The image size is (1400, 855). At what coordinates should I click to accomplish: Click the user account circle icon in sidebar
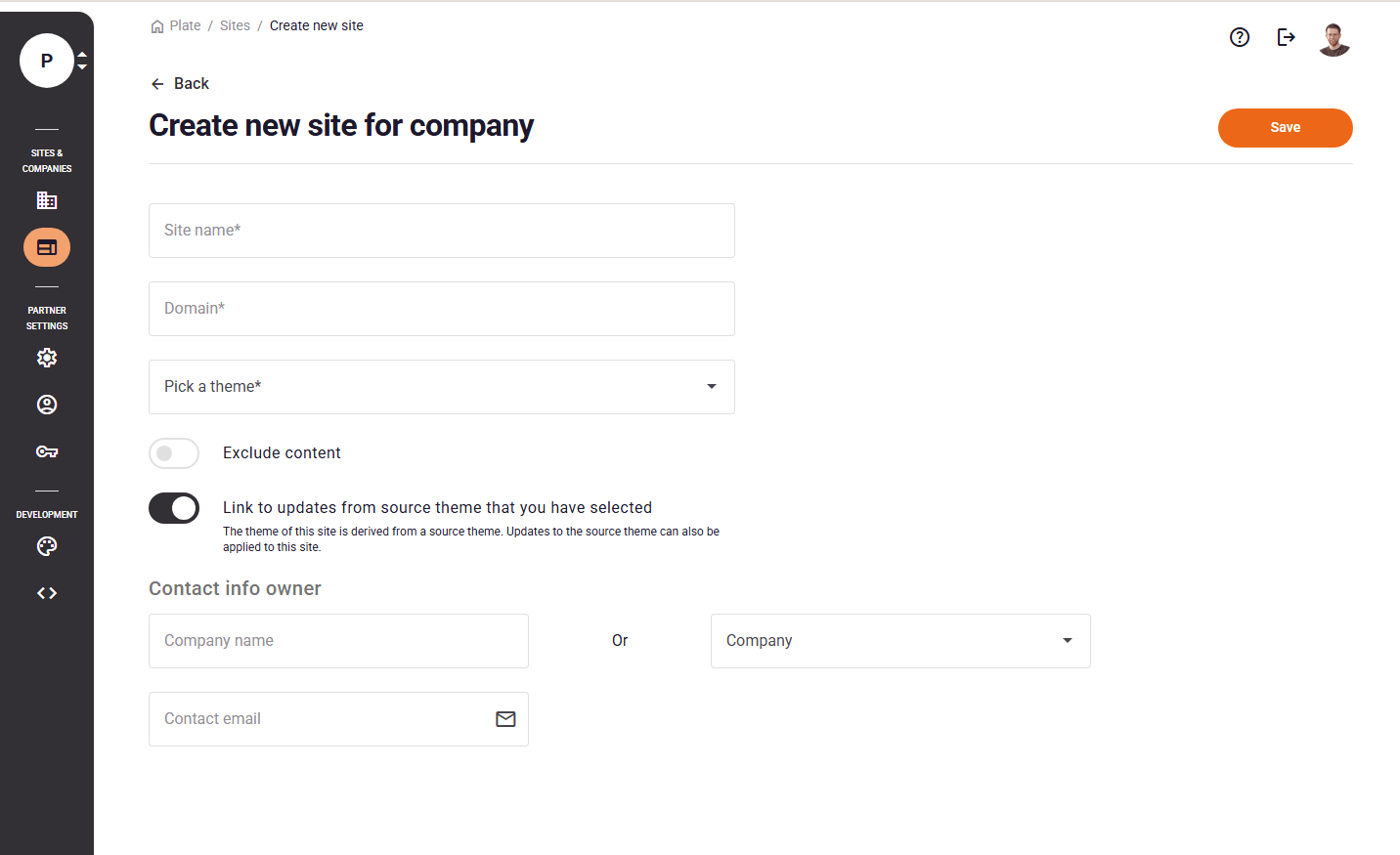click(47, 405)
